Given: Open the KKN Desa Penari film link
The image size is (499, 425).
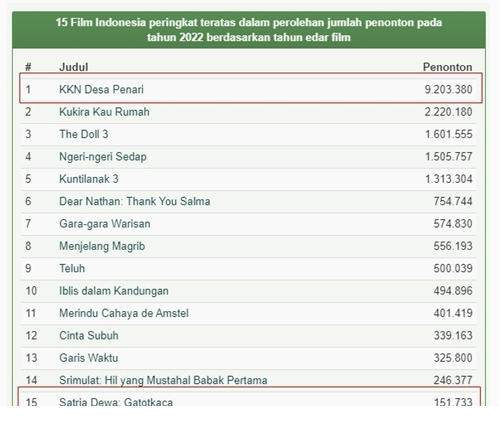Looking at the screenshot, I should pyautogui.click(x=101, y=89).
